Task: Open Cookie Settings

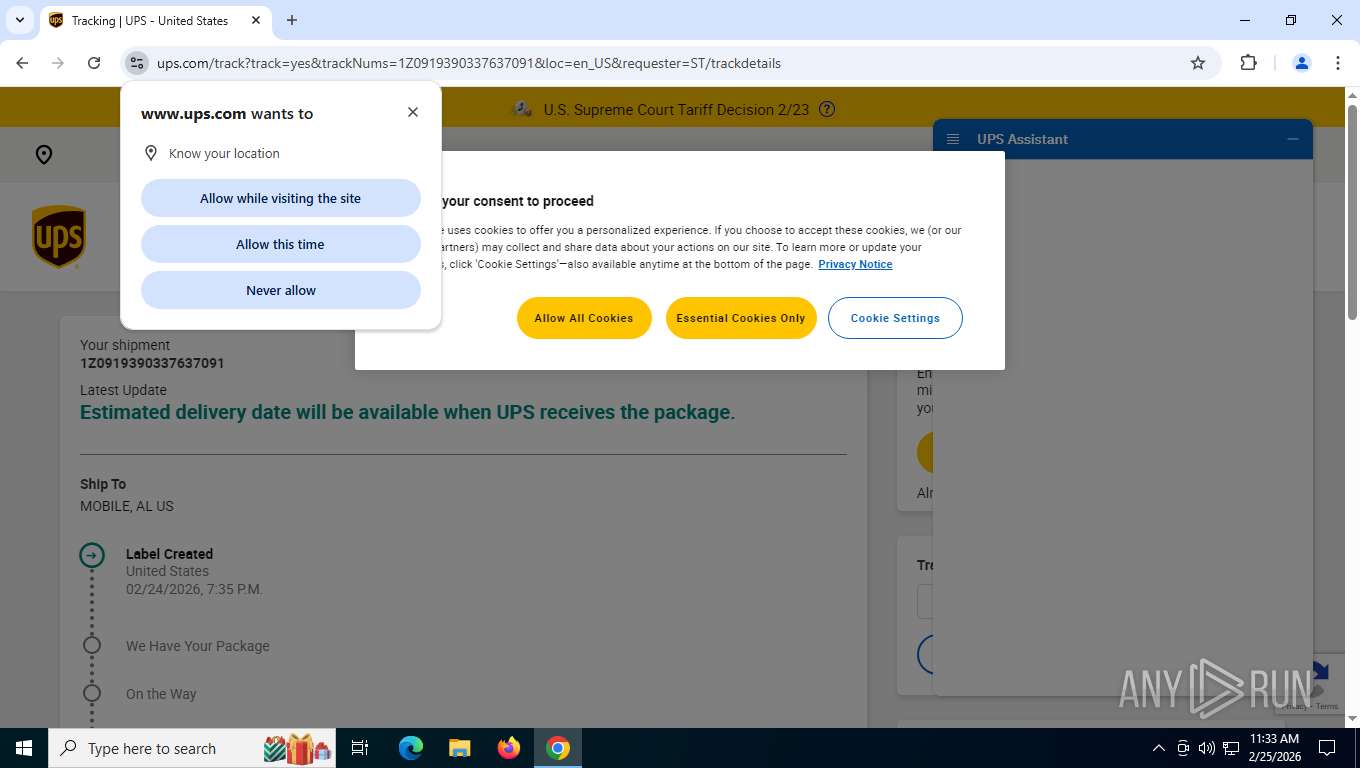Action: [x=895, y=318]
